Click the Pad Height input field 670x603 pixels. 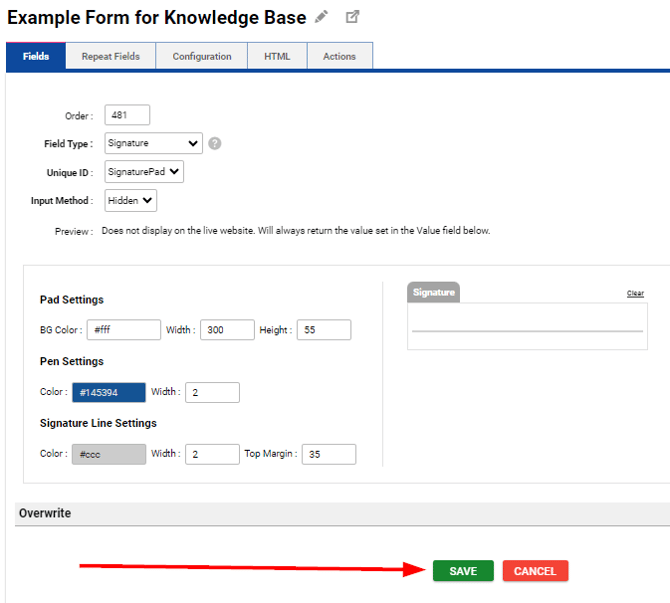[323, 330]
